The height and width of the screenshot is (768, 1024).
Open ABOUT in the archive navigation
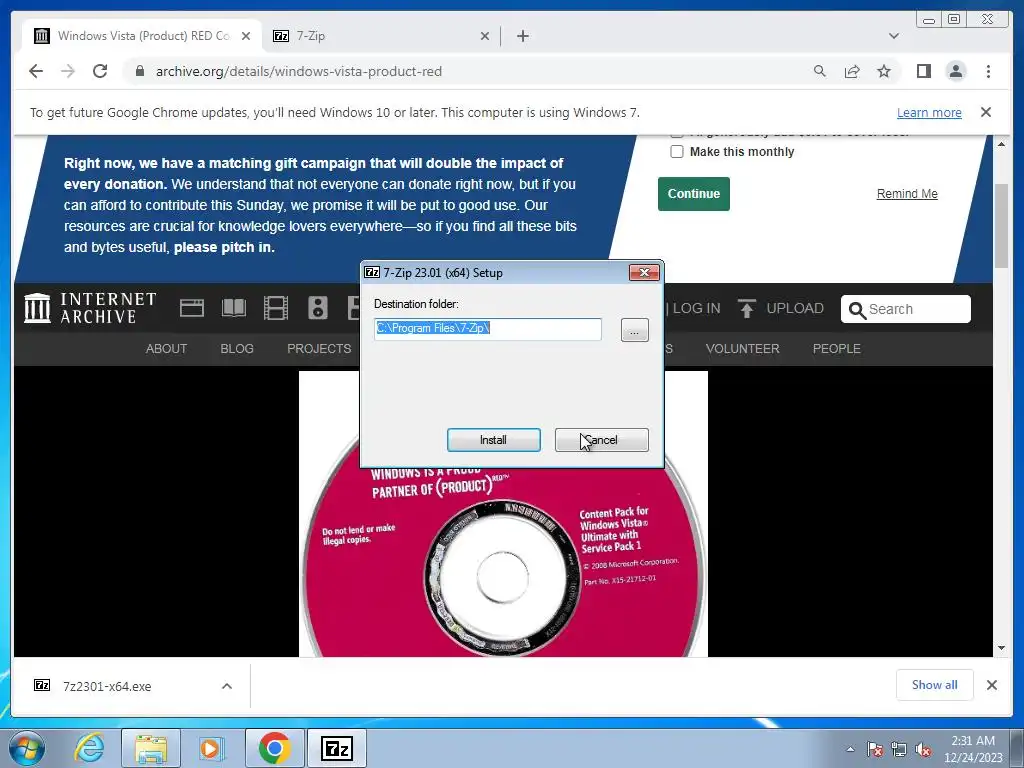(x=166, y=349)
